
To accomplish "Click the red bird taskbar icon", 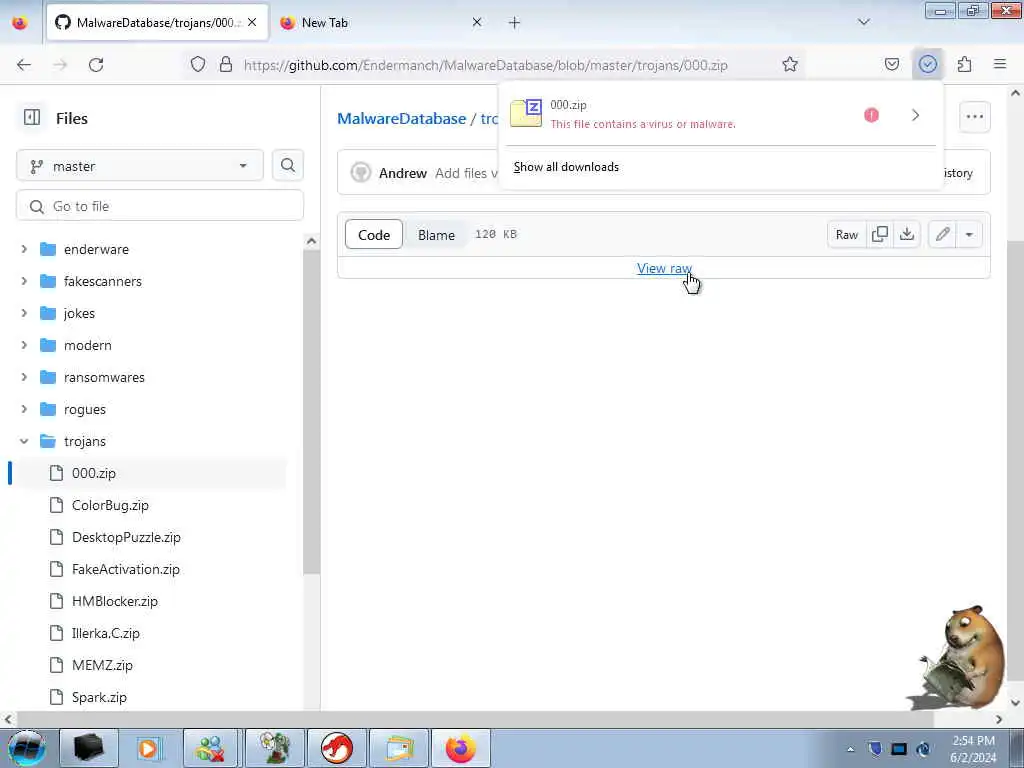I will click(337, 748).
